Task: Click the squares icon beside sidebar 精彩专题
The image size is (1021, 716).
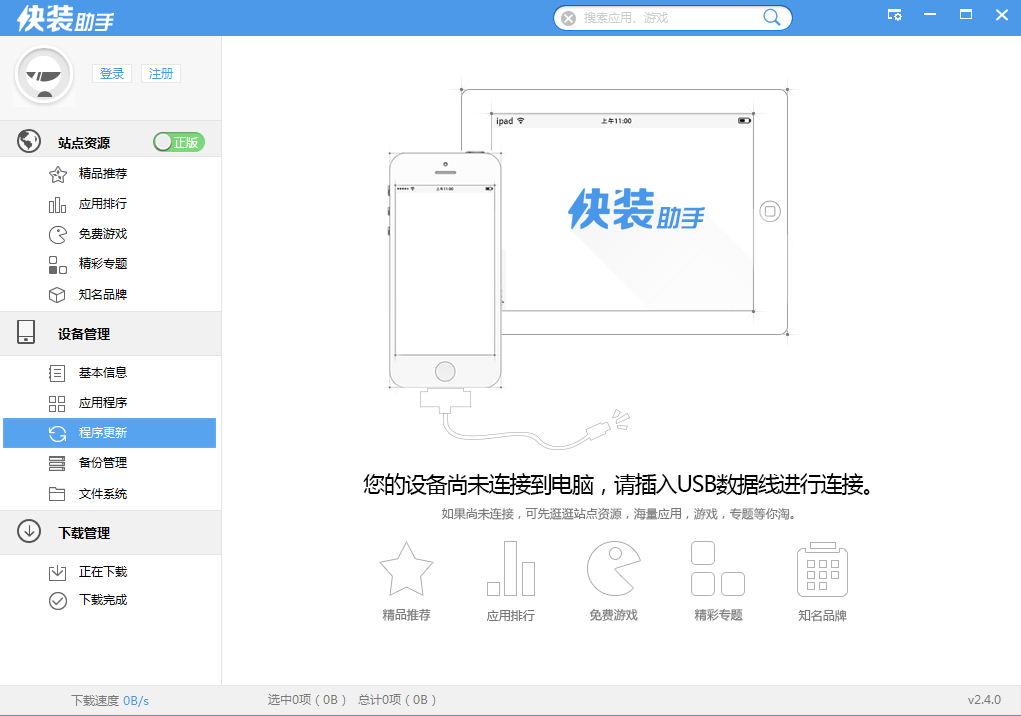Action: pos(57,265)
